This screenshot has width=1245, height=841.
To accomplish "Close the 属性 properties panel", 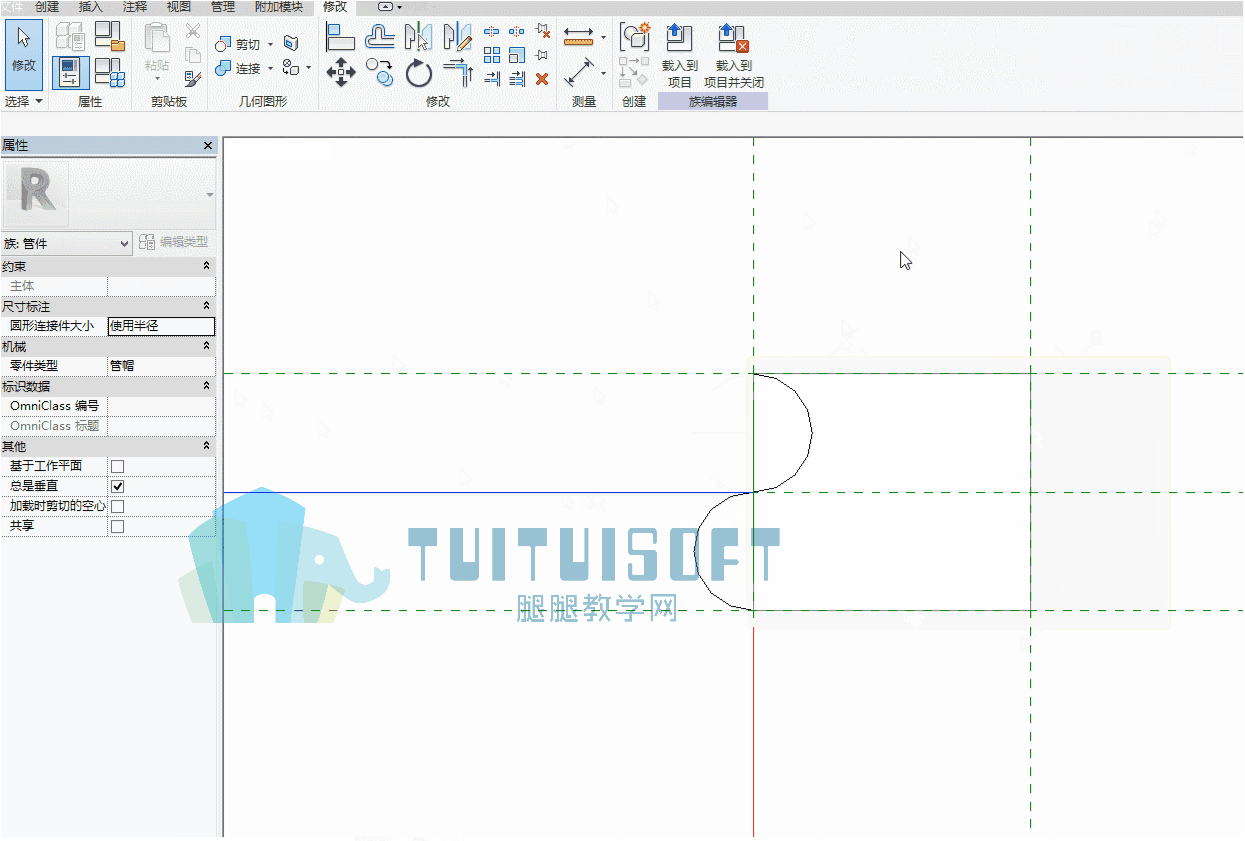I will 208,146.
